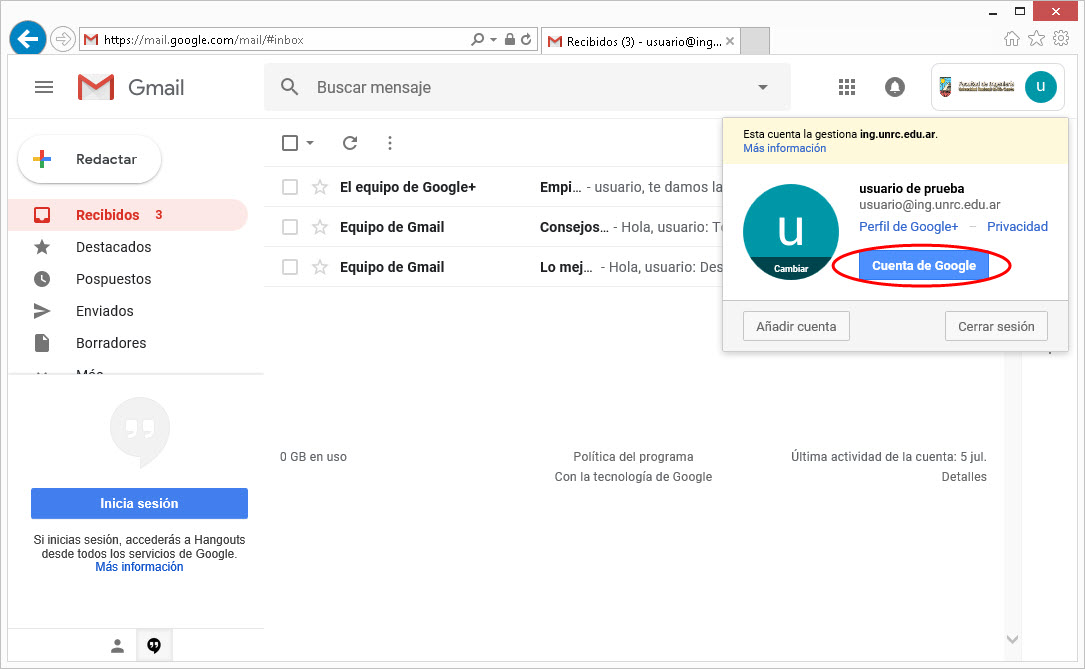1085x669 pixels.
Task: Open the Borradores folder
Action: (111, 342)
